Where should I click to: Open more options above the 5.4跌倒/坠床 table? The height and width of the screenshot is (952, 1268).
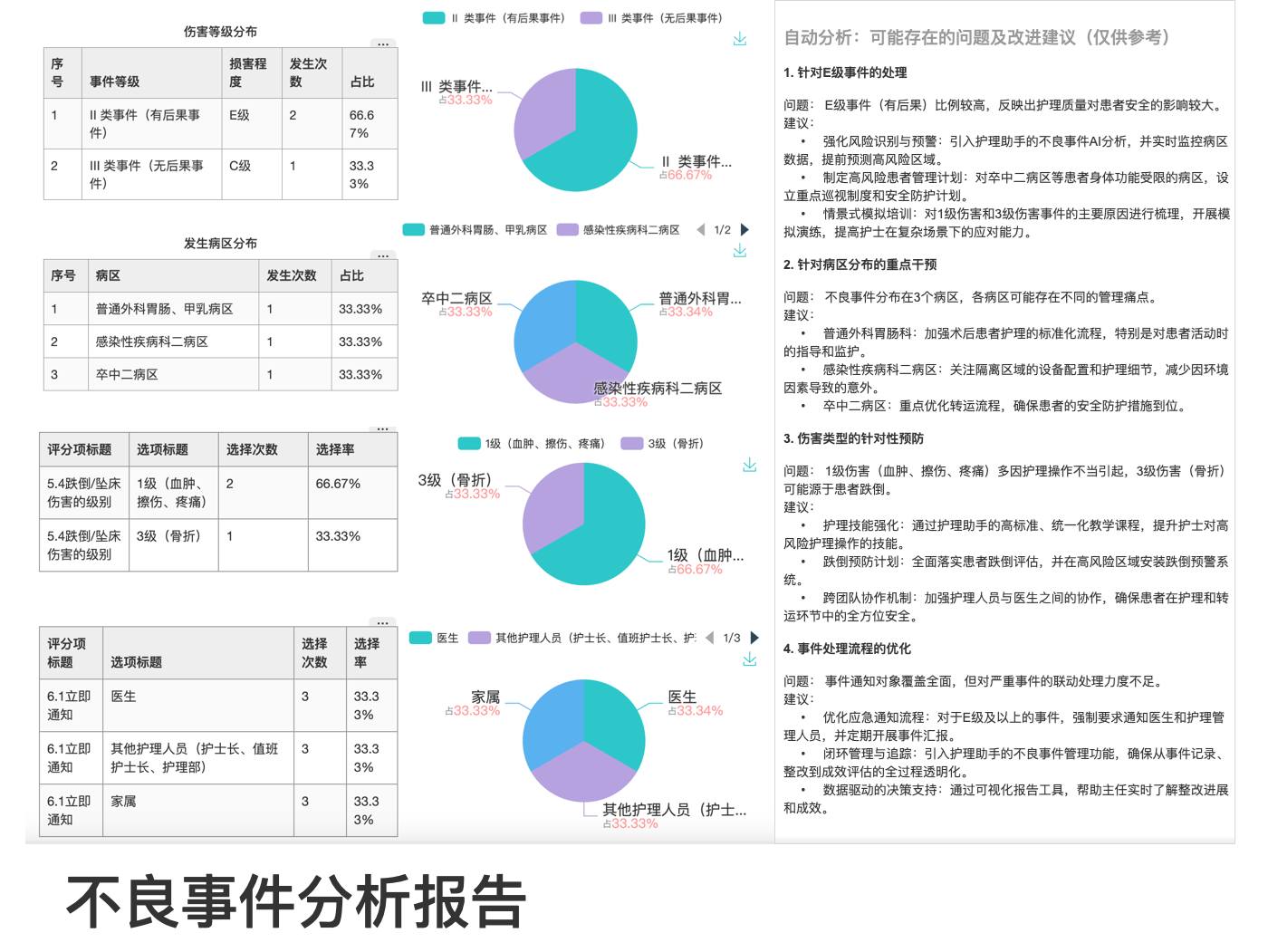[383, 428]
